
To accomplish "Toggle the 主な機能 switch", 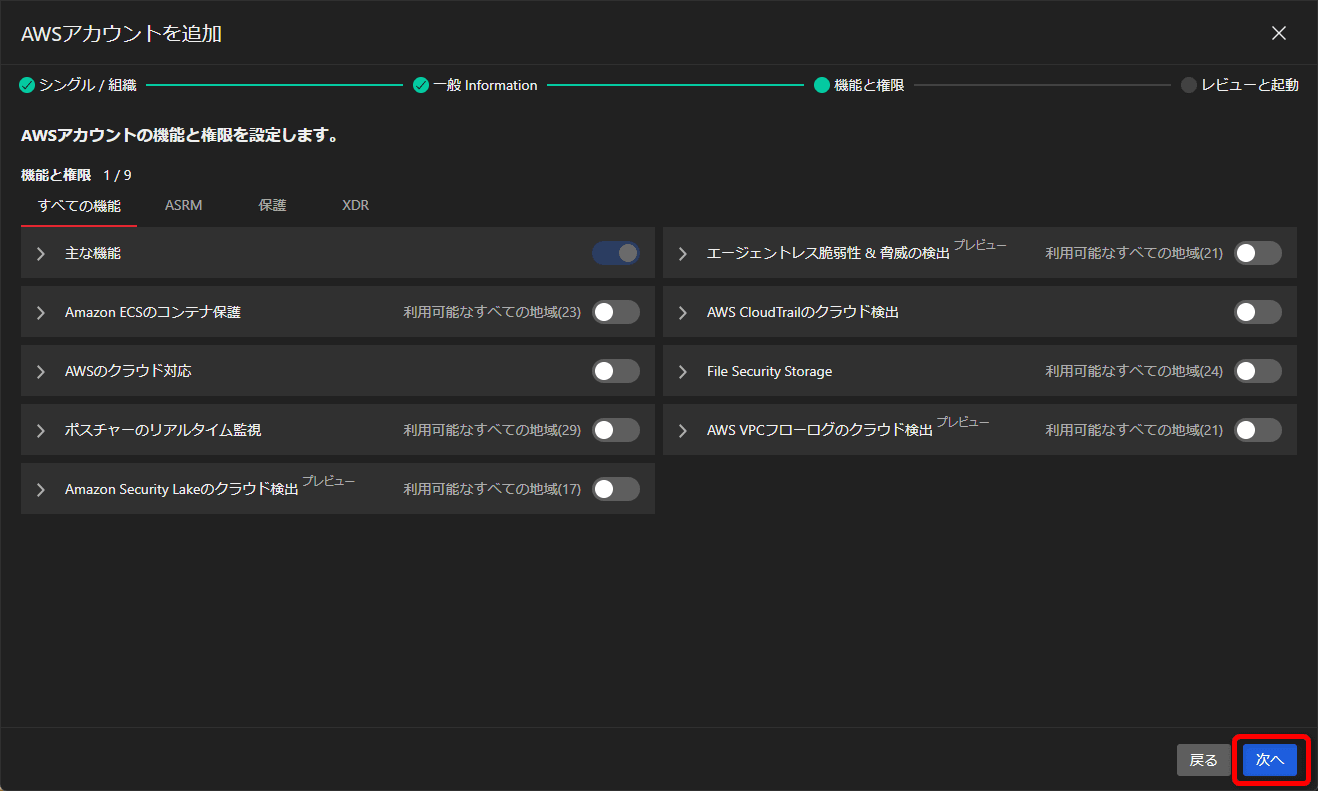I will (616, 253).
